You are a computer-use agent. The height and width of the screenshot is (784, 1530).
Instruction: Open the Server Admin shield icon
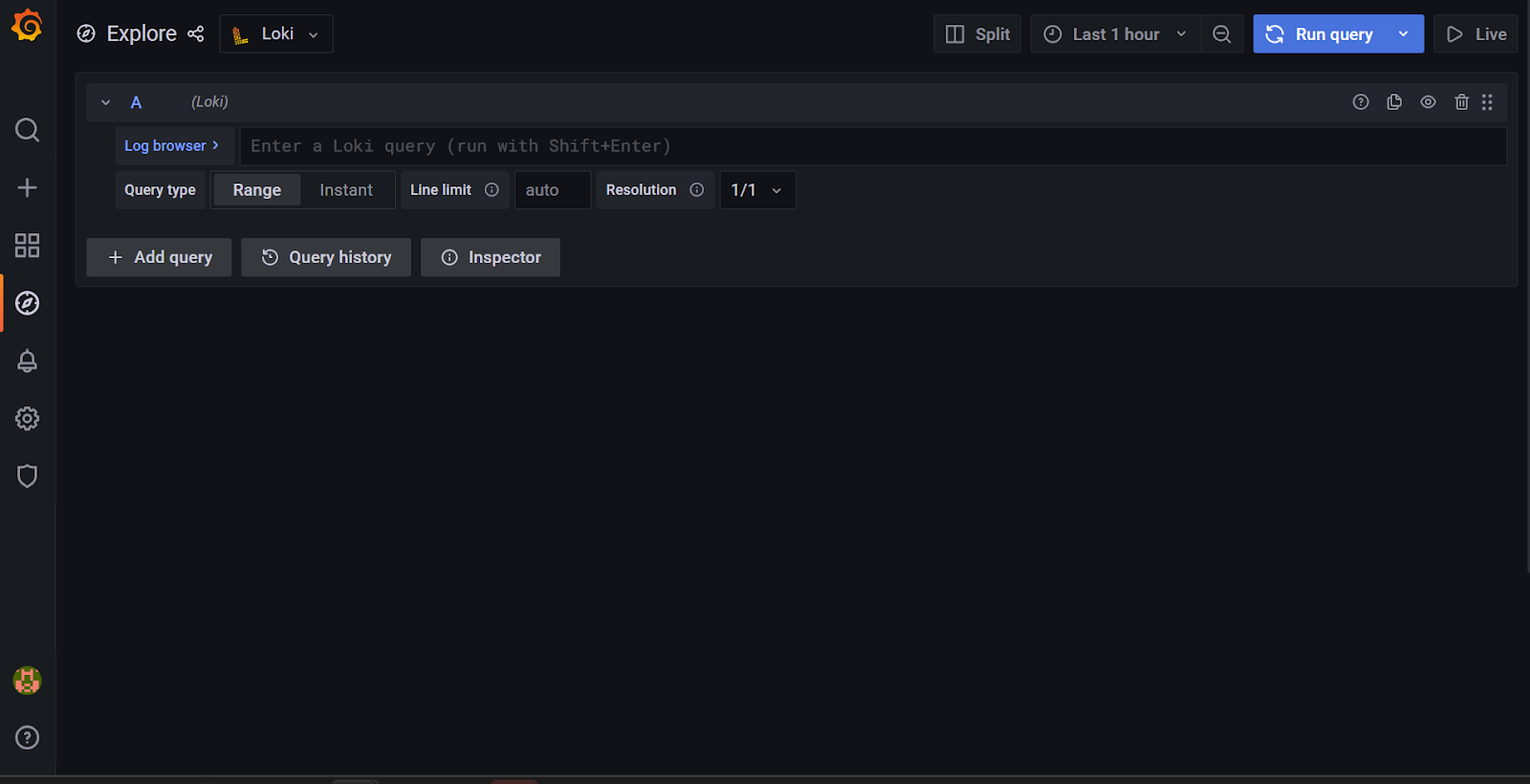[27, 476]
